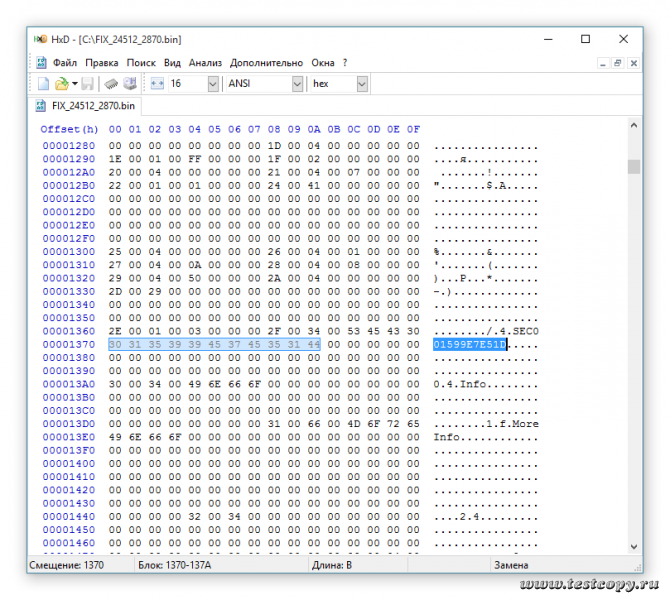
Task: Click the Save disk icon
Action: pos(88,84)
